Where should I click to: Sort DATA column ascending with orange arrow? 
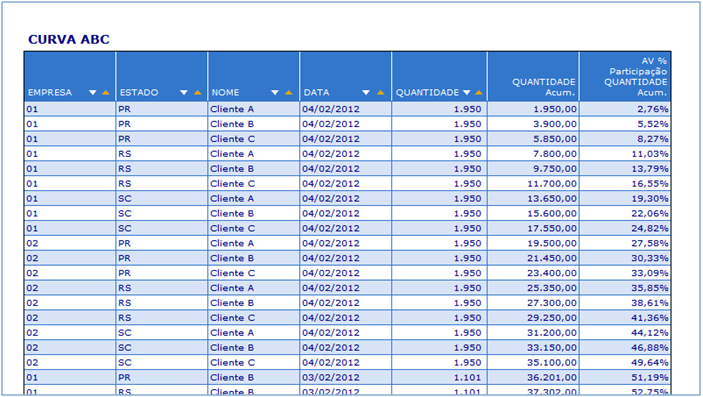[x=381, y=93]
